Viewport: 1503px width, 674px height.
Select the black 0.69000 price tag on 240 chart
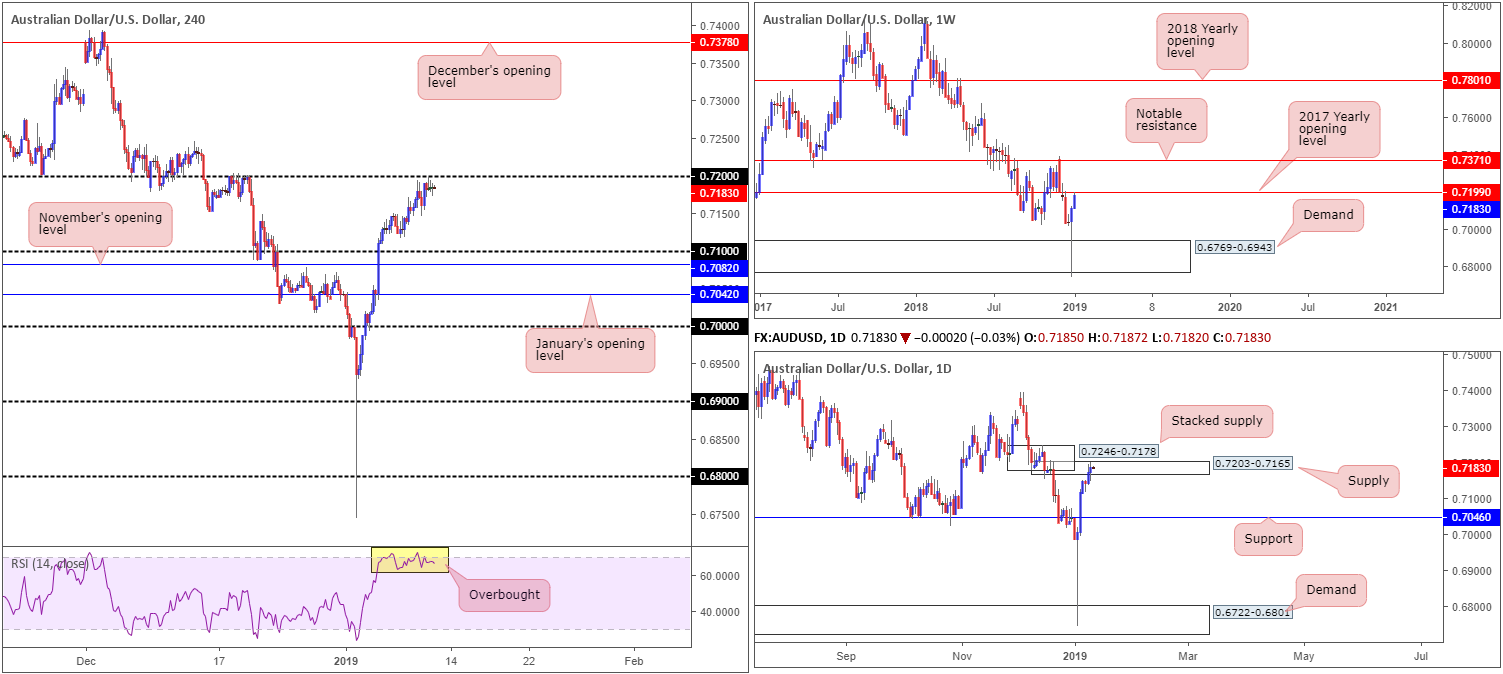click(x=718, y=401)
